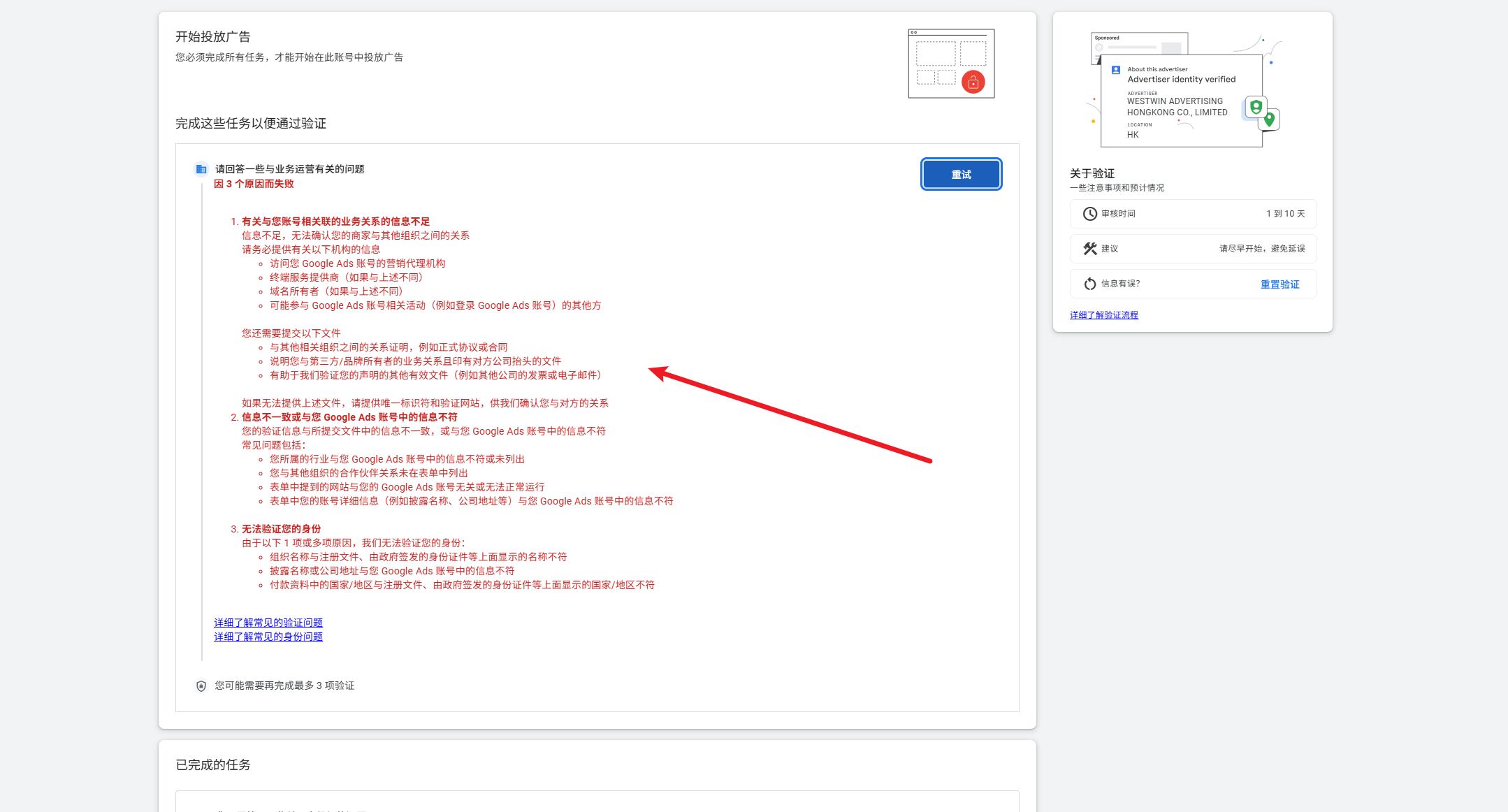Image resolution: width=1508 pixels, height=812 pixels.
Task: Click the business building icon beside the task title
Action: click(x=201, y=169)
